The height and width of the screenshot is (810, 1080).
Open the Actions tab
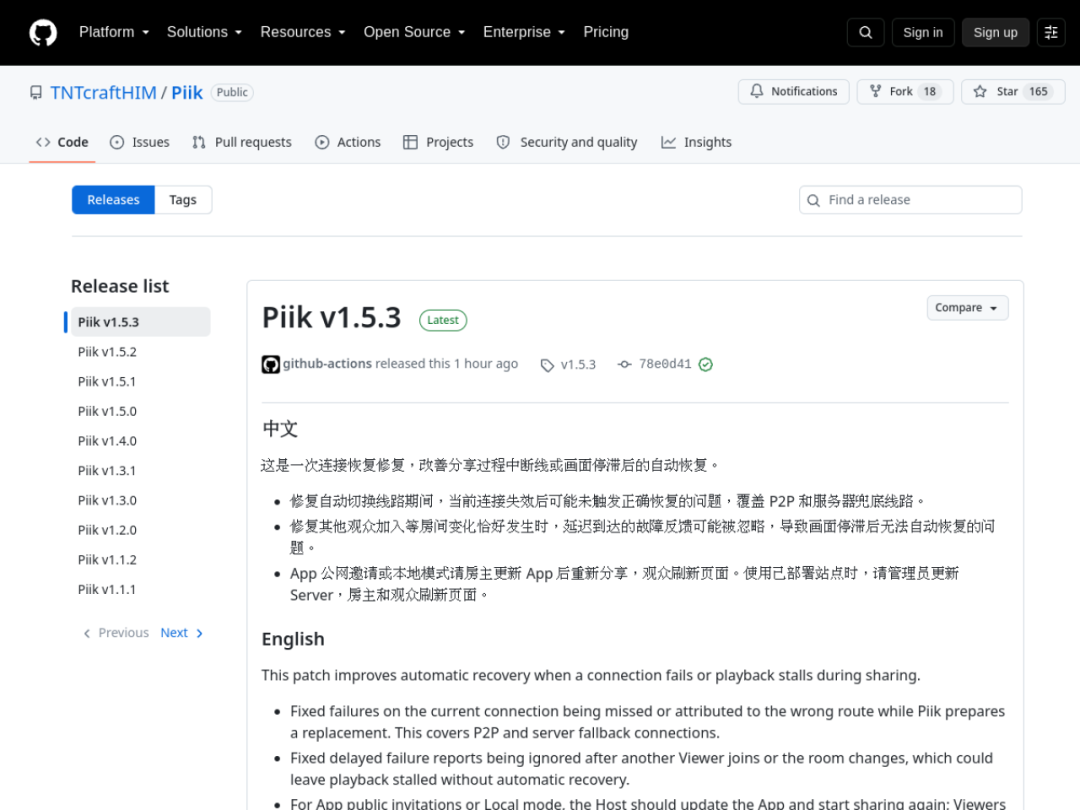click(x=348, y=142)
